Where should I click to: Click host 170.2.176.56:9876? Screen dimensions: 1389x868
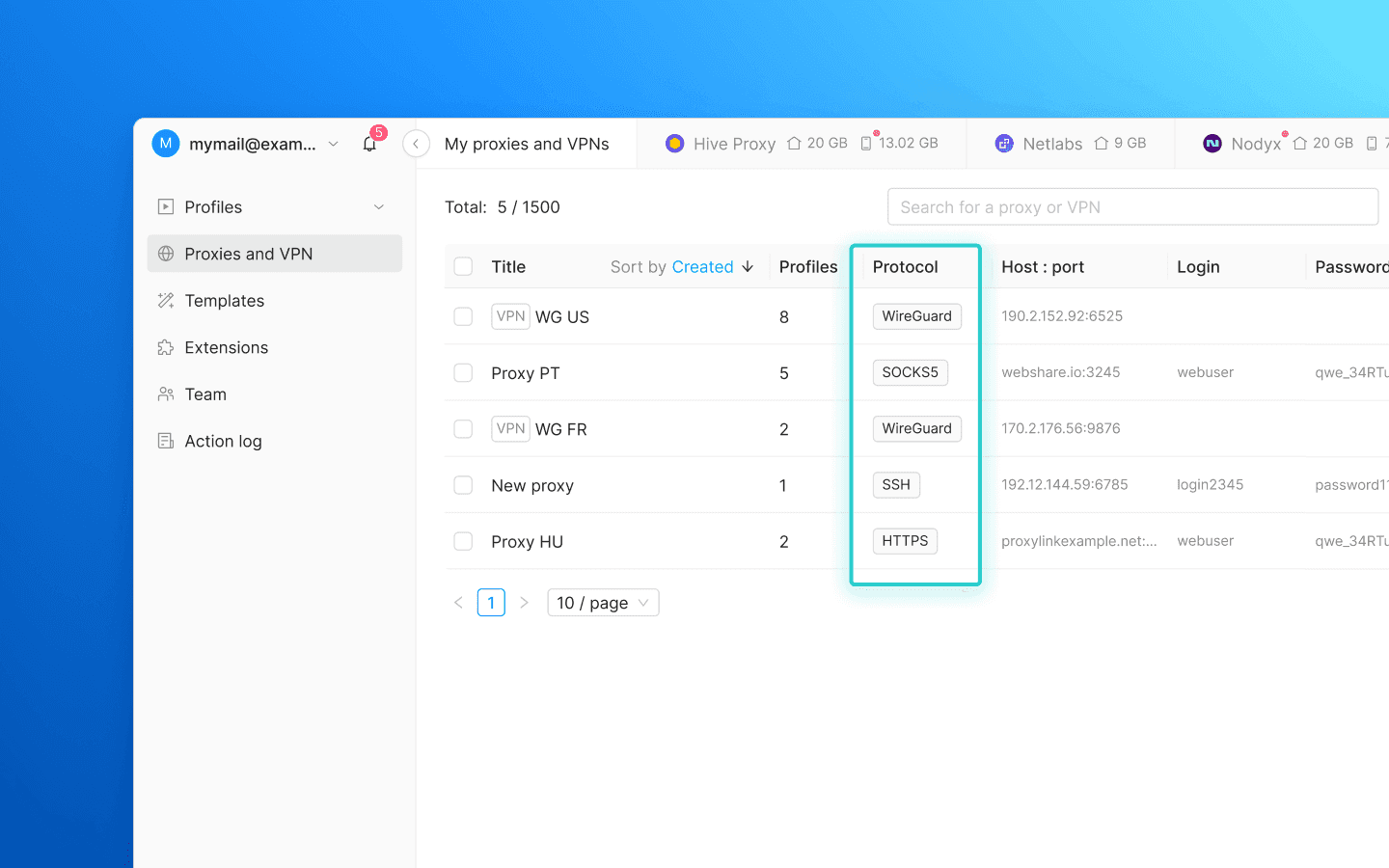1061,428
